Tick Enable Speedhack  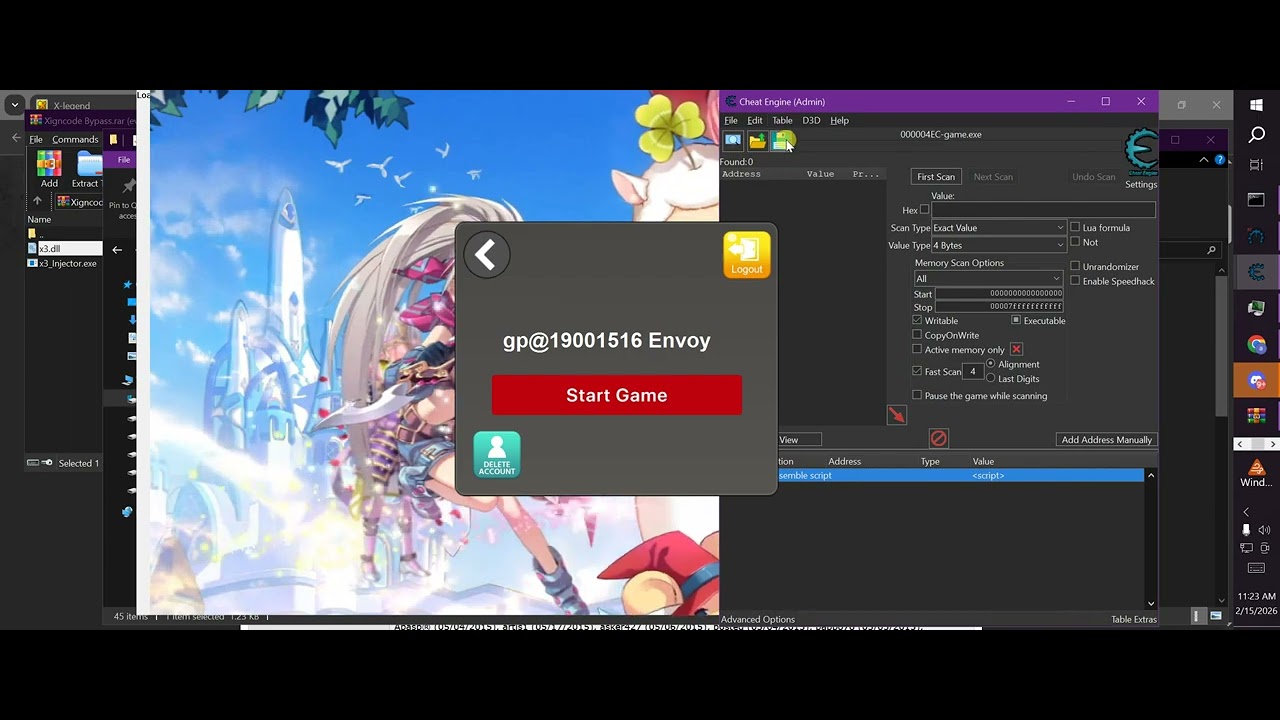point(1075,281)
